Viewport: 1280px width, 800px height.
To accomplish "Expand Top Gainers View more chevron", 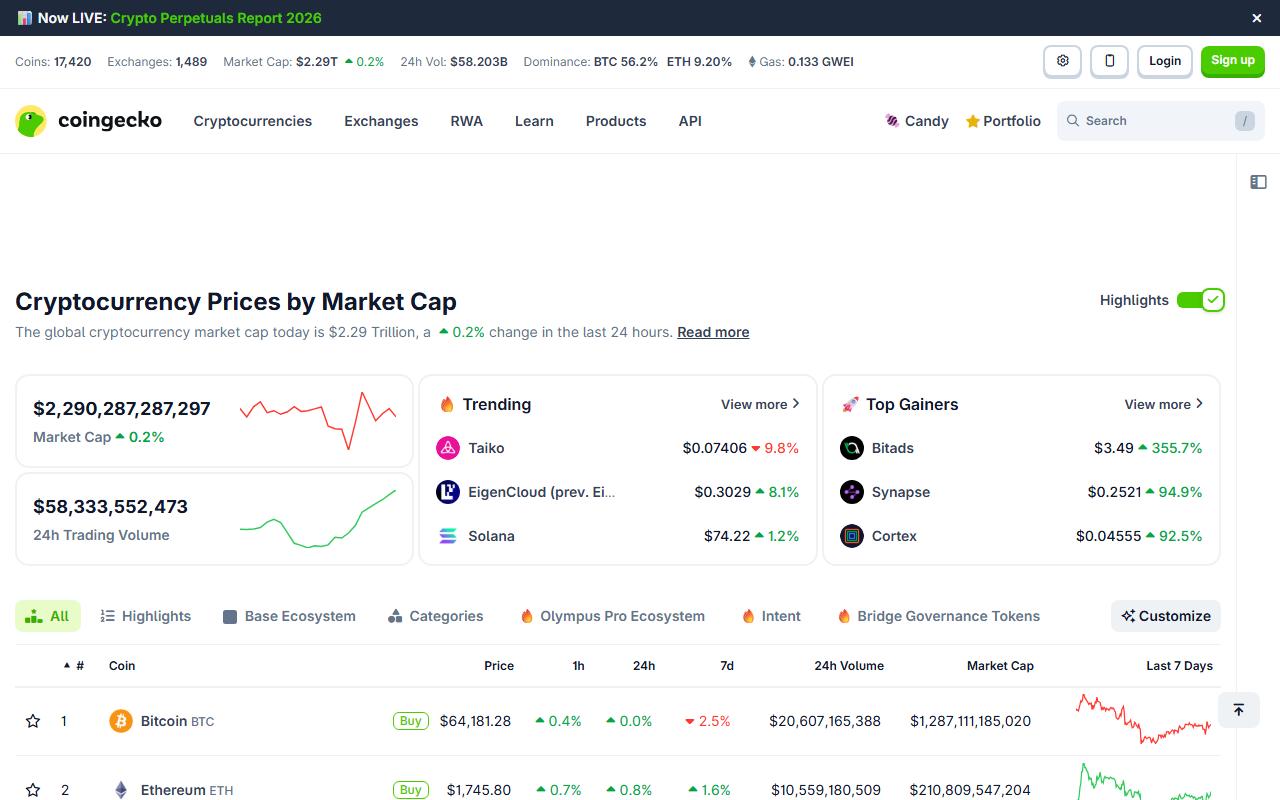I will (x=1199, y=404).
